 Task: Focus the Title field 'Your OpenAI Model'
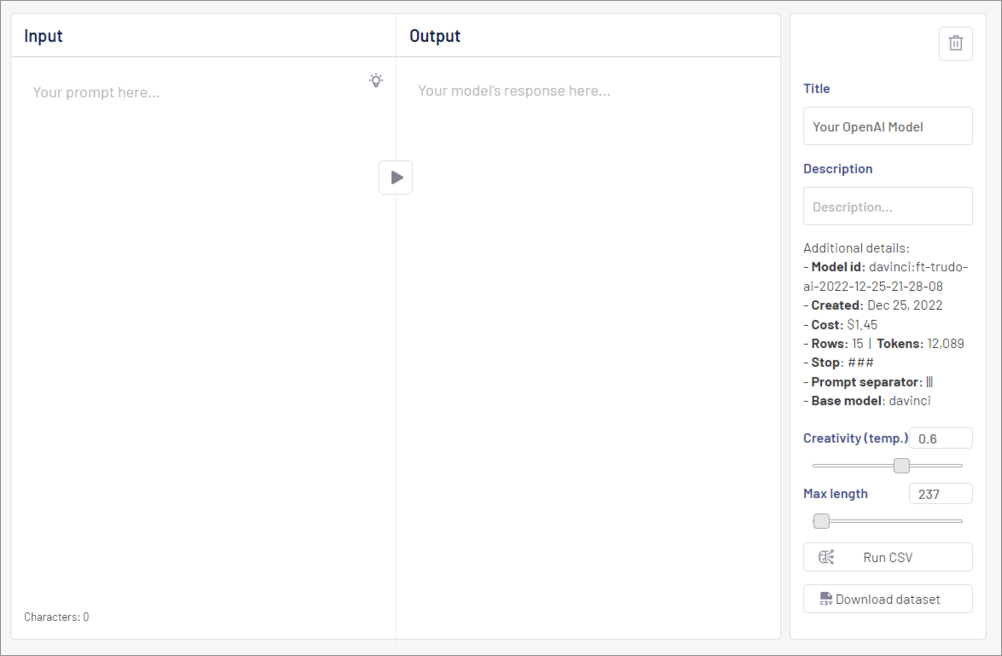tap(887, 127)
